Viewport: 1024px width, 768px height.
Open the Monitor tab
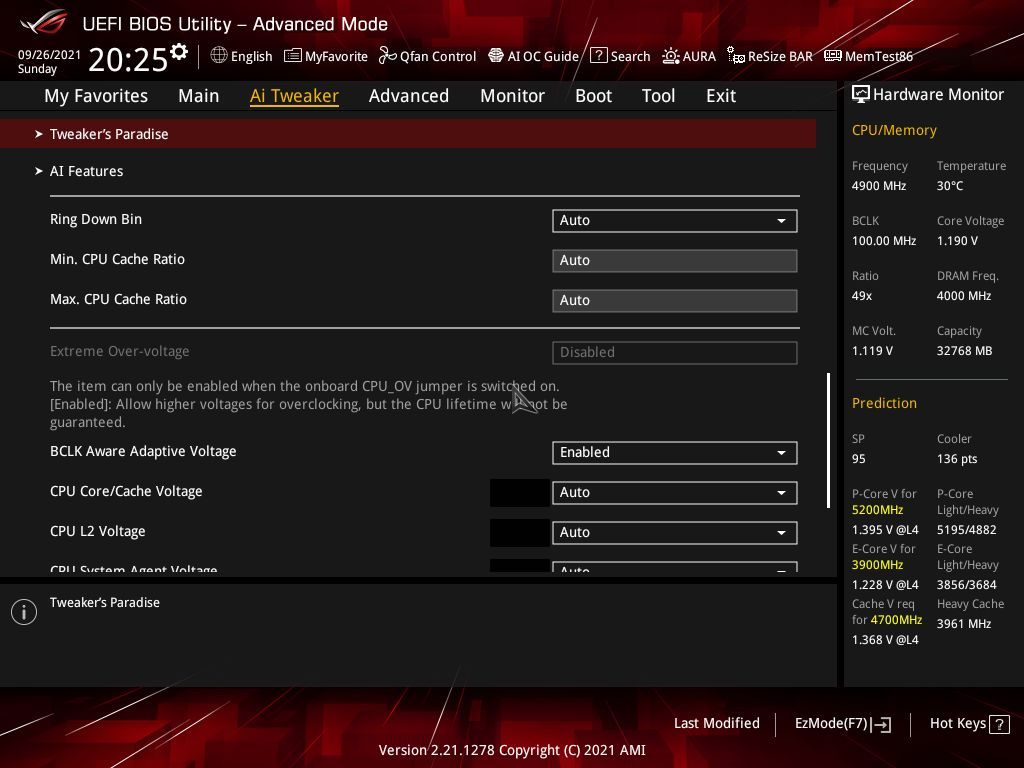(512, 96)
